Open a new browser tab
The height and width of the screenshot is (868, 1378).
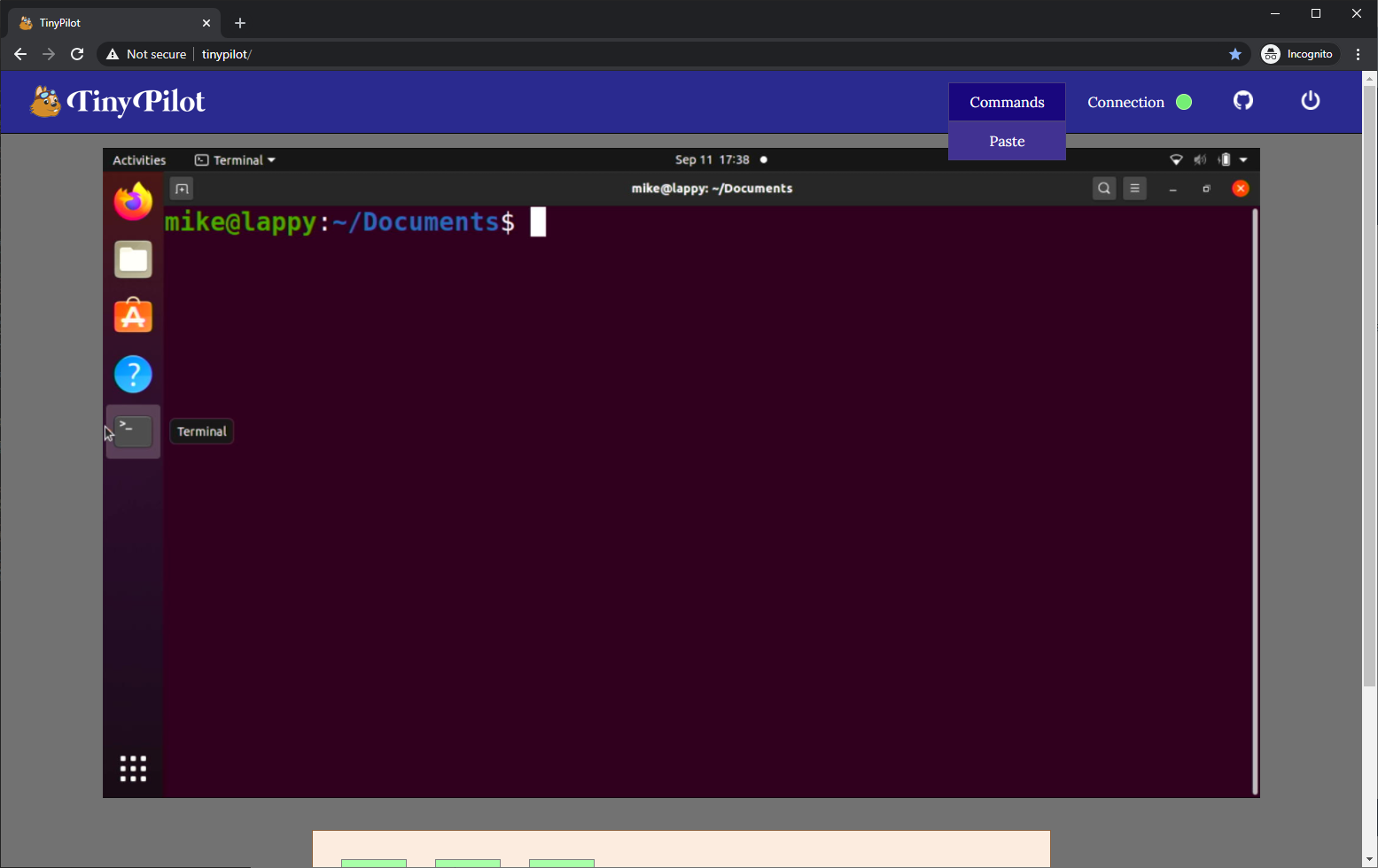click(x=240, y=23)
